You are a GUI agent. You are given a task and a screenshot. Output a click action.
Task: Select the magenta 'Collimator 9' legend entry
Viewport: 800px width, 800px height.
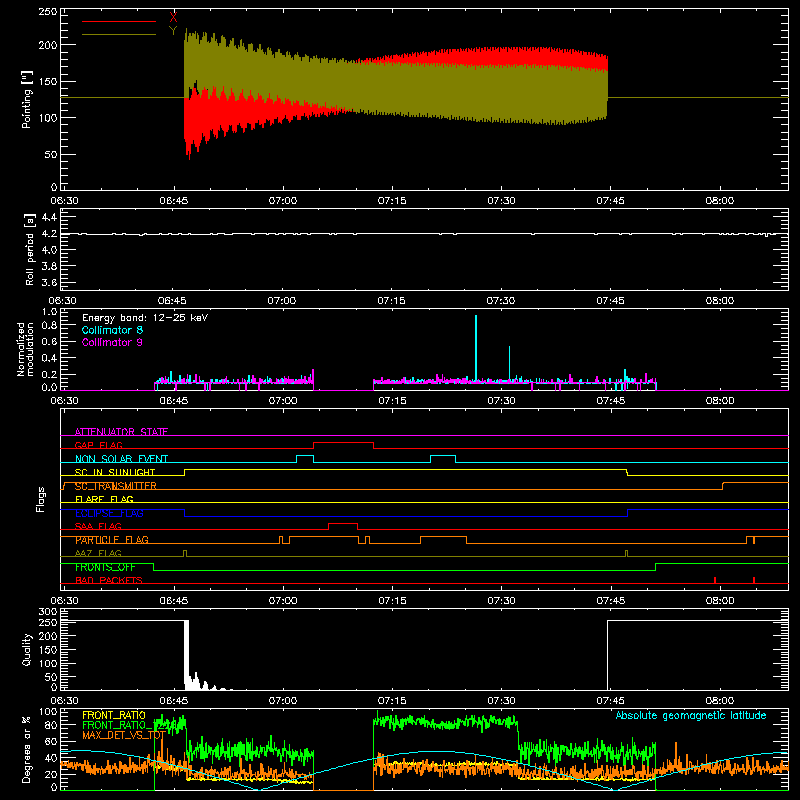click(x=112, y=342)
